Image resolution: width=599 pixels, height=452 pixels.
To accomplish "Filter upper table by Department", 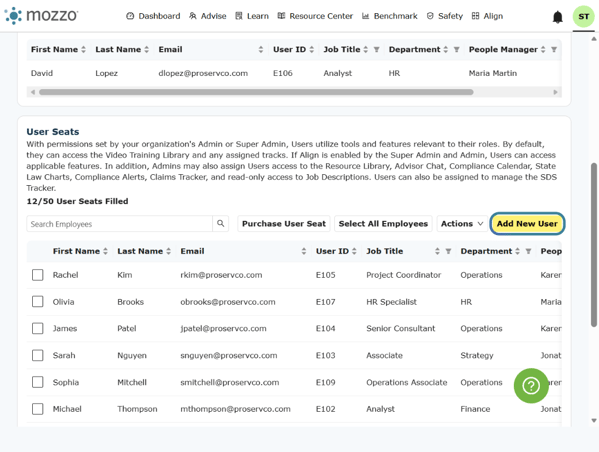I will (456, 49).
